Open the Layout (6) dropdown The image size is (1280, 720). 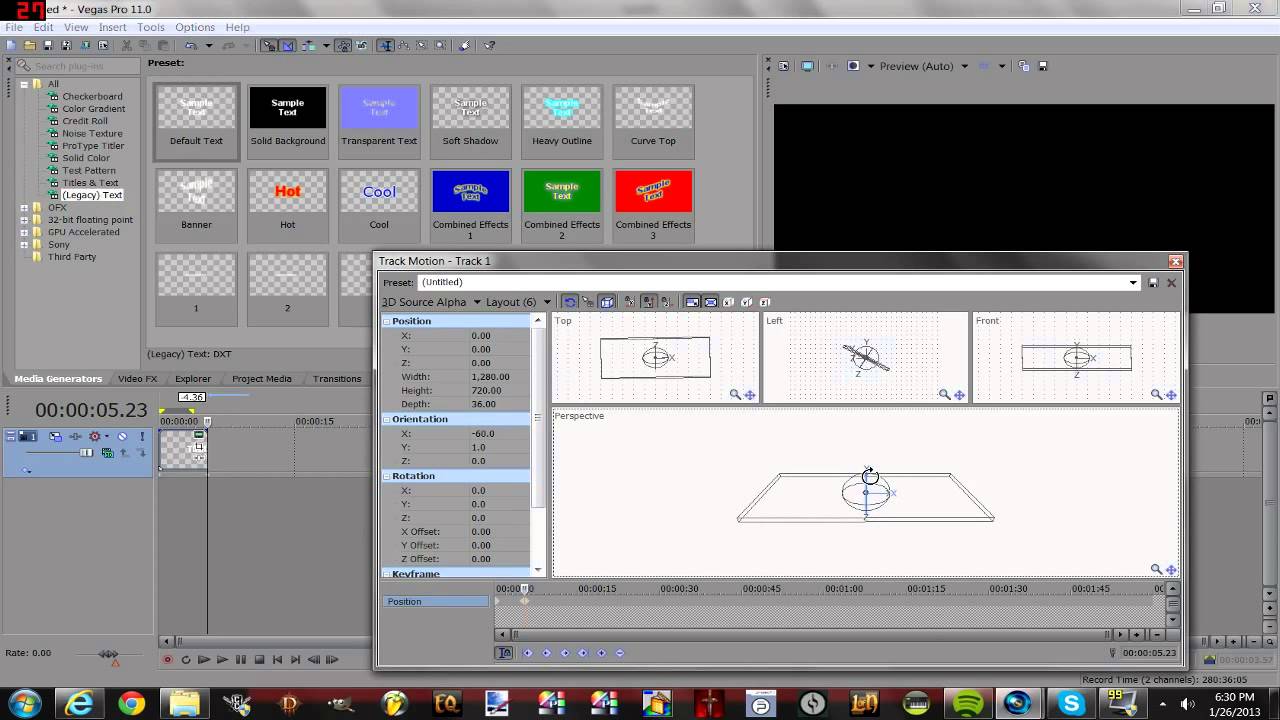click(547, 302)
